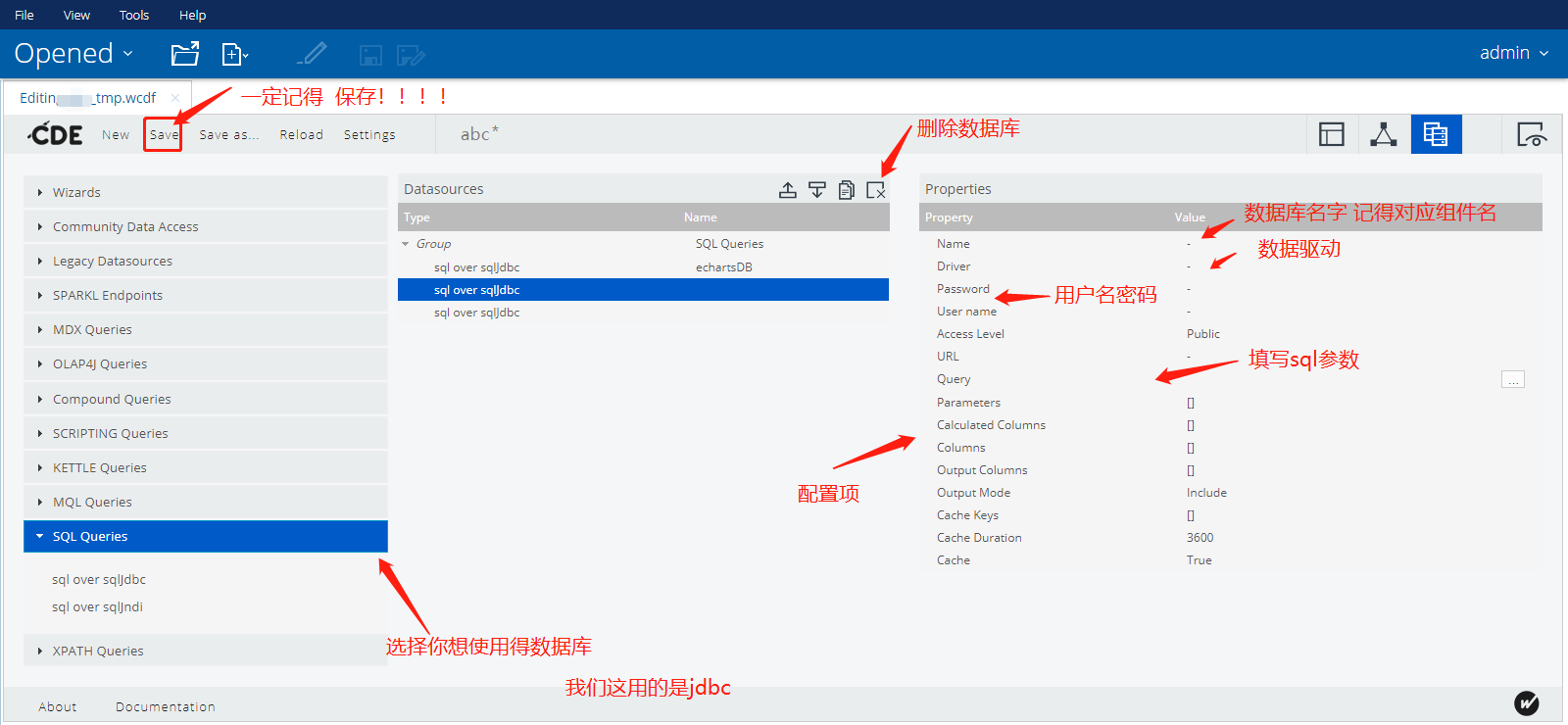
Task: Expand Community Data Access section
Action: 206,226
